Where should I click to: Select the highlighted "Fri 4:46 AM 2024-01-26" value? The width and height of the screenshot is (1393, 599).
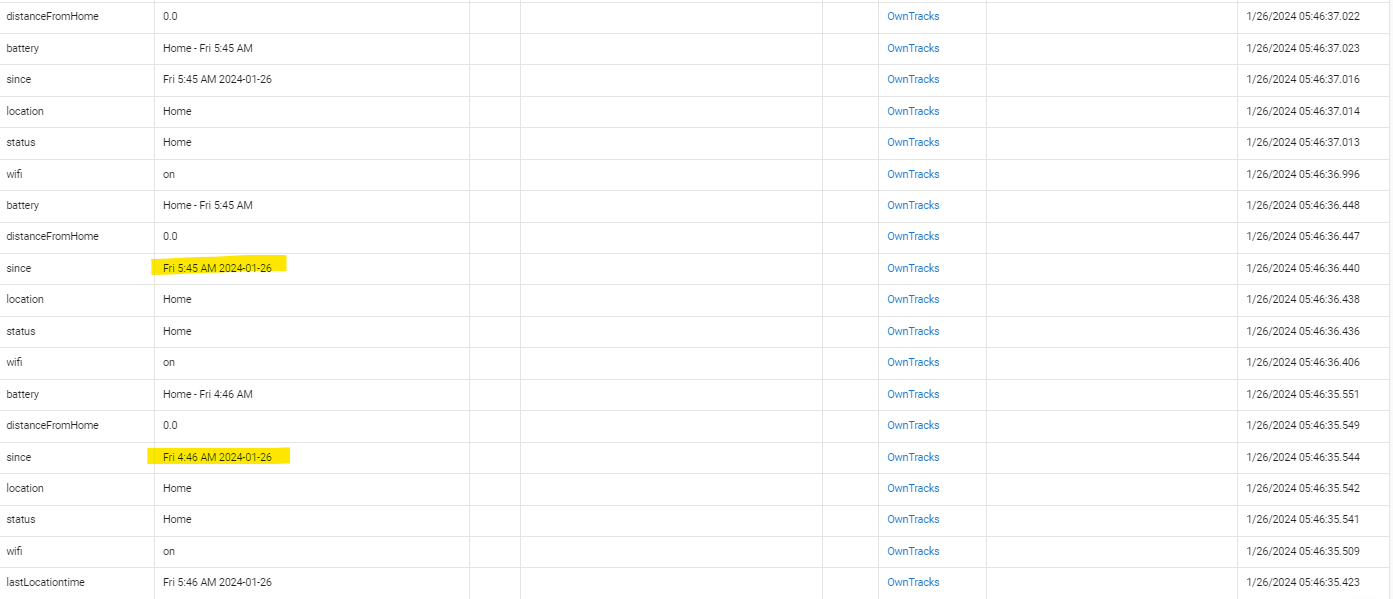(x=217, y=457)
